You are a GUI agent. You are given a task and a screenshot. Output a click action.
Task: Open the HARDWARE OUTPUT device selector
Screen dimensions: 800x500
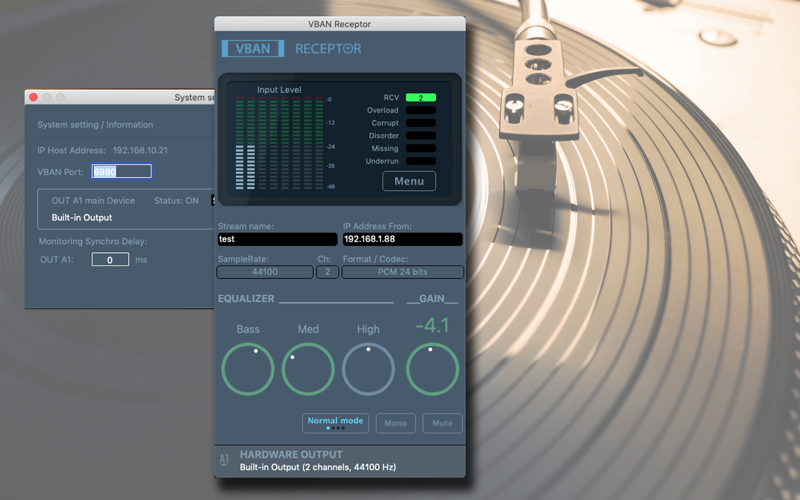pyautogui.click(x=340, y=461)
